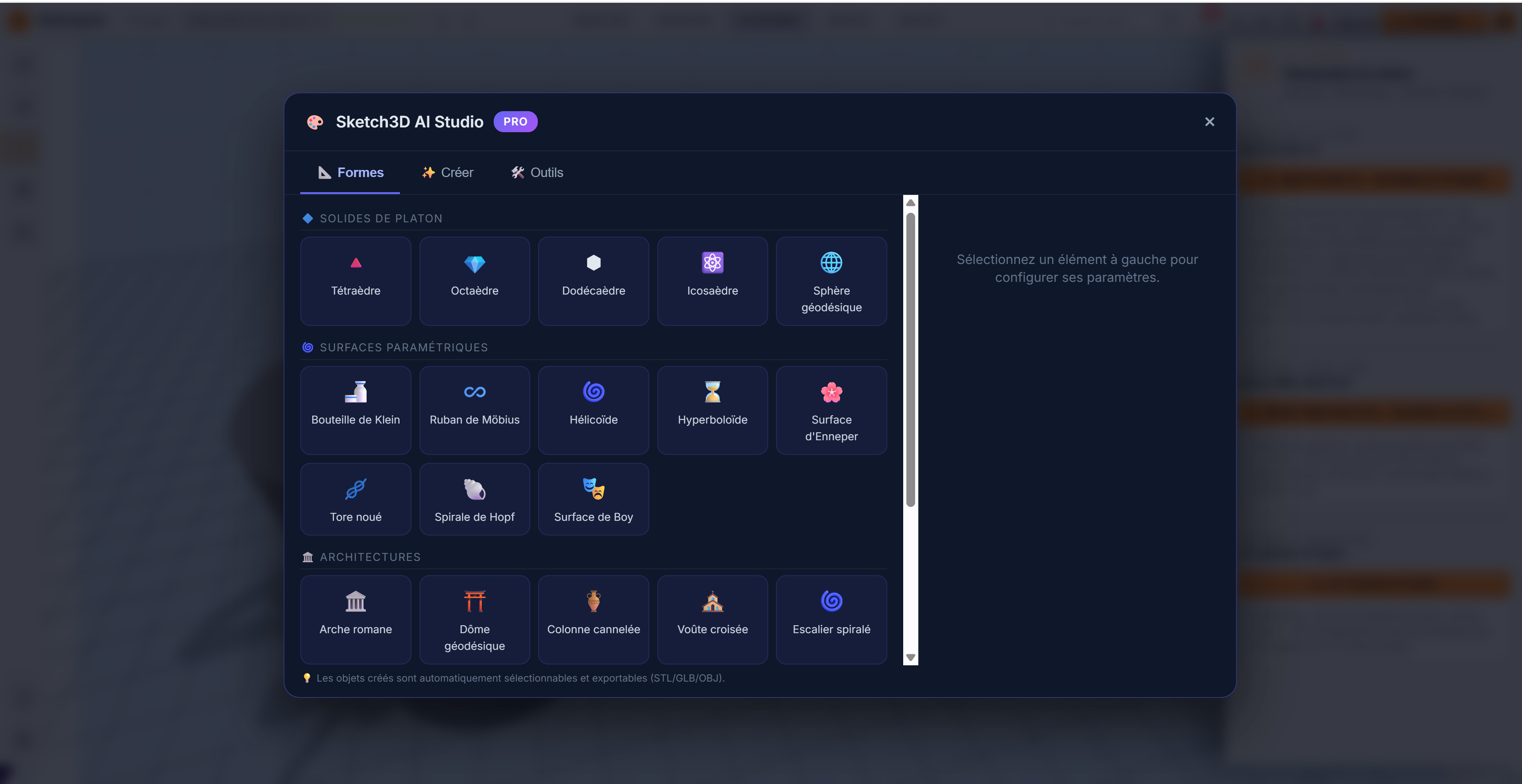Select the Escalier spiralé spiral icon
This screenshot has height=784, width=1522.
(831, 601)
